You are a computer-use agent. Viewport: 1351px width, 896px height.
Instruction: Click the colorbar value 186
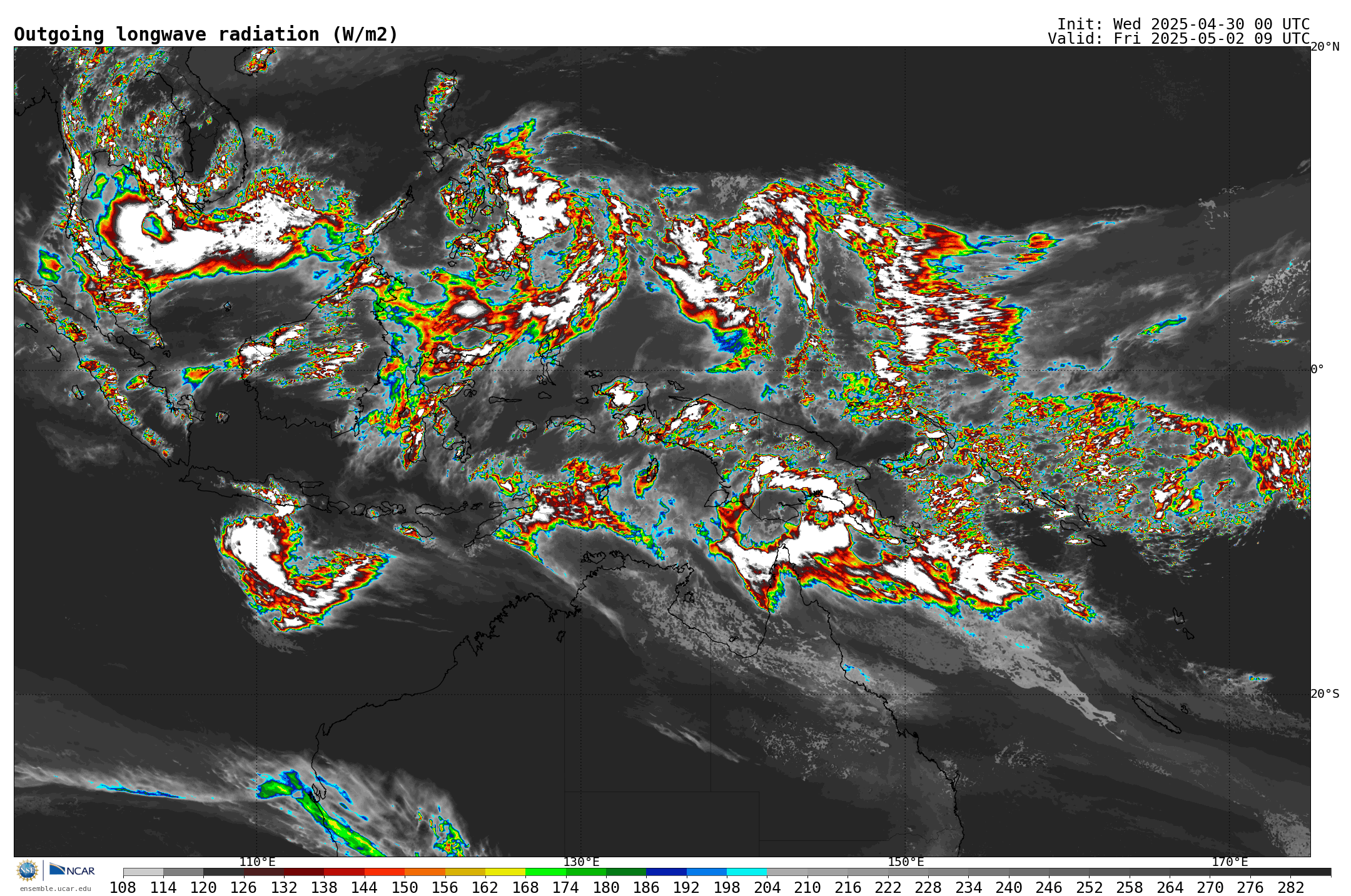[646, 888]
